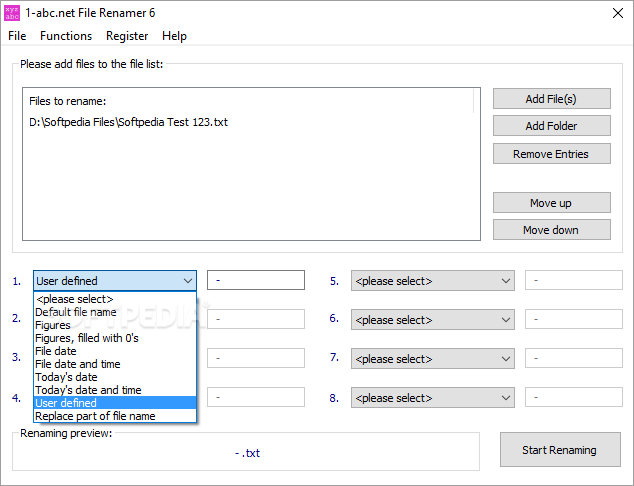Click the slot 5 text input field
Image resolution: width=634 pixels, height=486 pixels.
(574, 280)
